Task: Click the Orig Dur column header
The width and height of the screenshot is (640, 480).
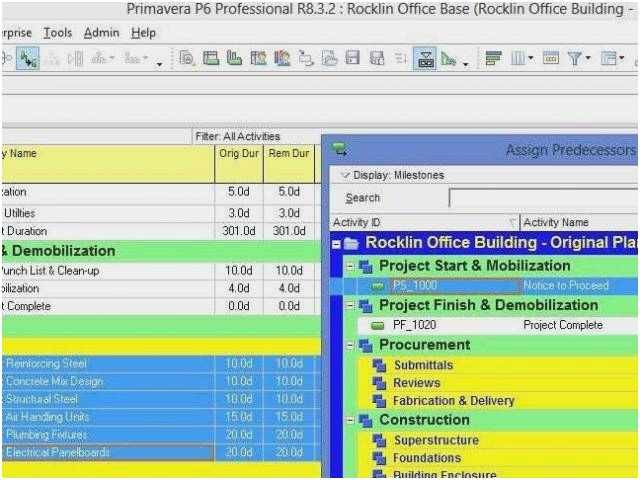Action: pyautogui.click(x=237, y=153)
